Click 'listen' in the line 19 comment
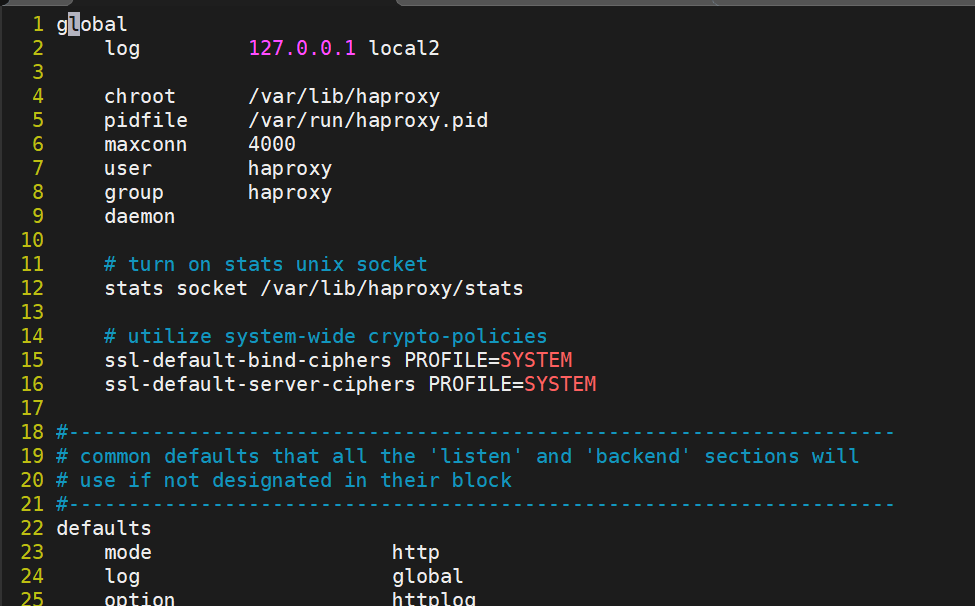The image size is (975, 606). 476,456
